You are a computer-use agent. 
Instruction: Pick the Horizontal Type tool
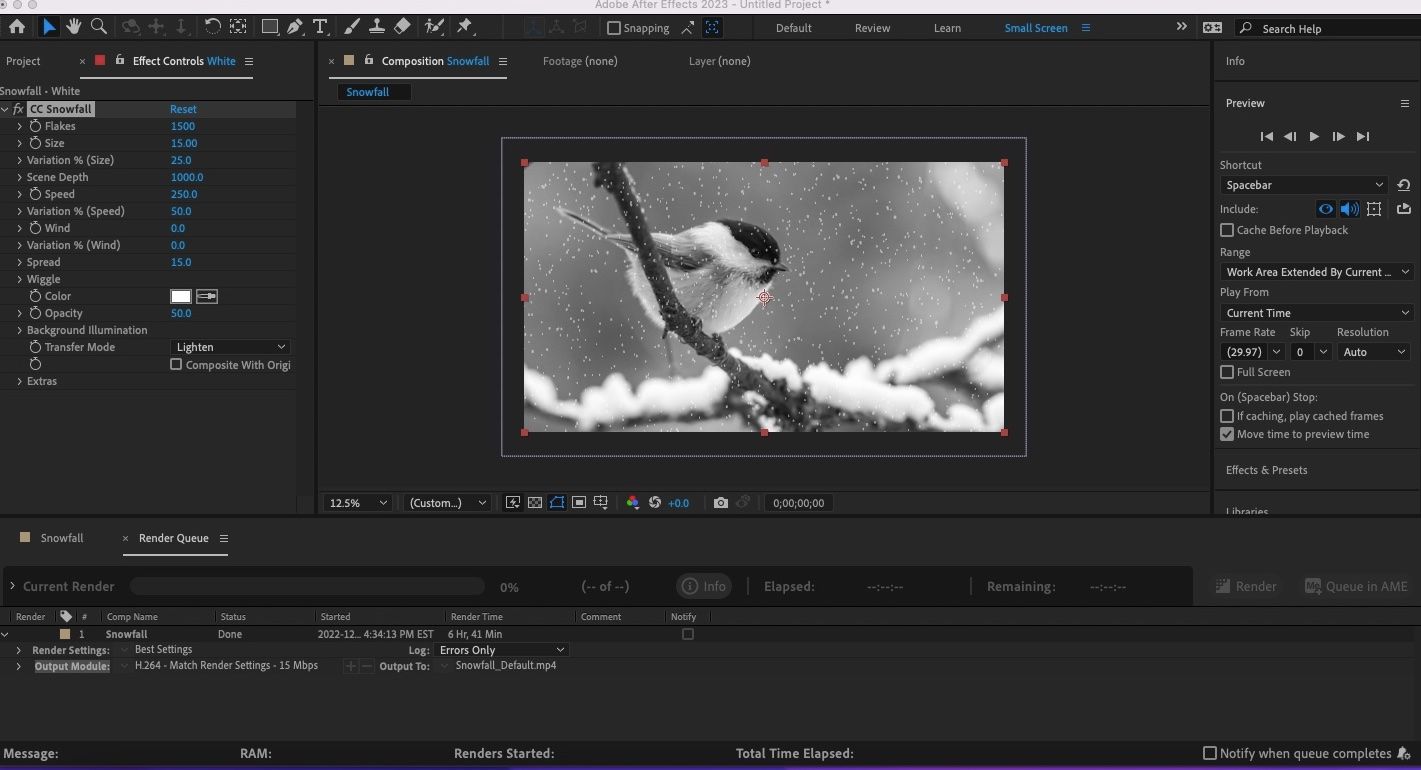click(320, 27)
